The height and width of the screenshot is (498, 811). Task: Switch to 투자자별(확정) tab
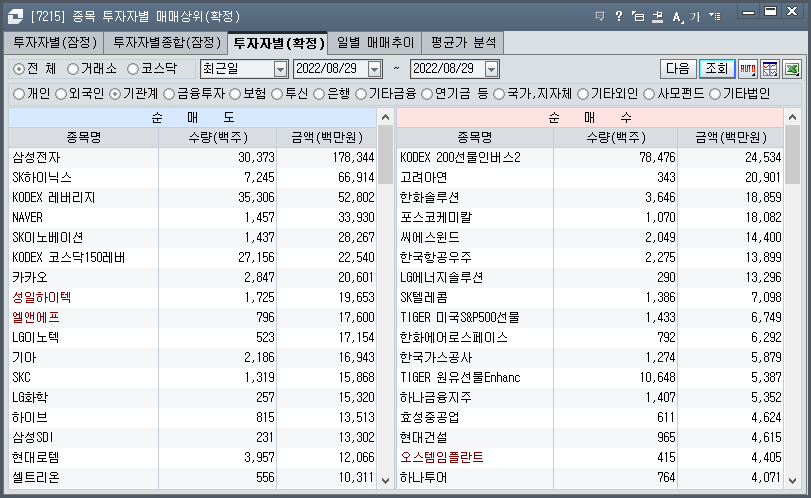click(278, 43)
